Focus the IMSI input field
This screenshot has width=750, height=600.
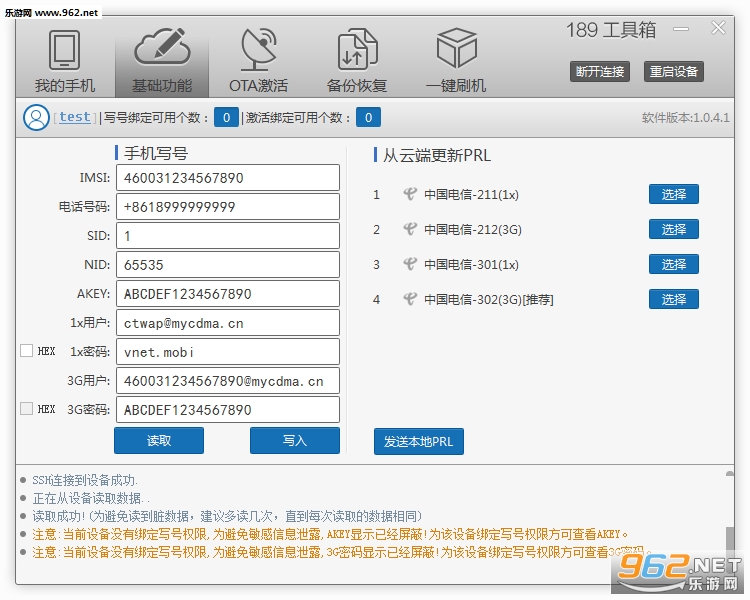[228, 178]
